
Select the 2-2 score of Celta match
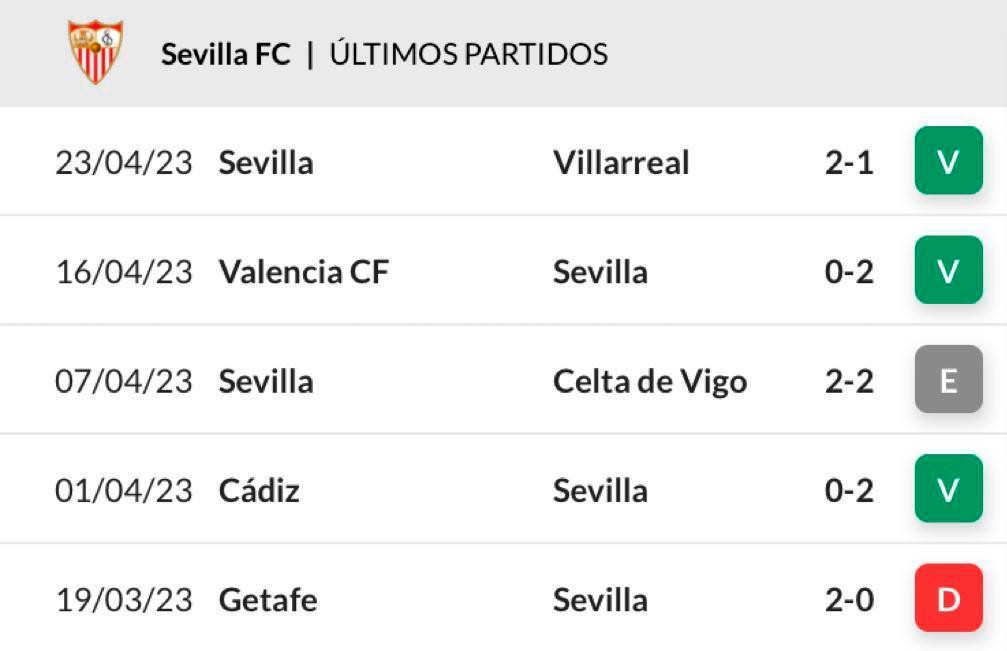(849, 381)
